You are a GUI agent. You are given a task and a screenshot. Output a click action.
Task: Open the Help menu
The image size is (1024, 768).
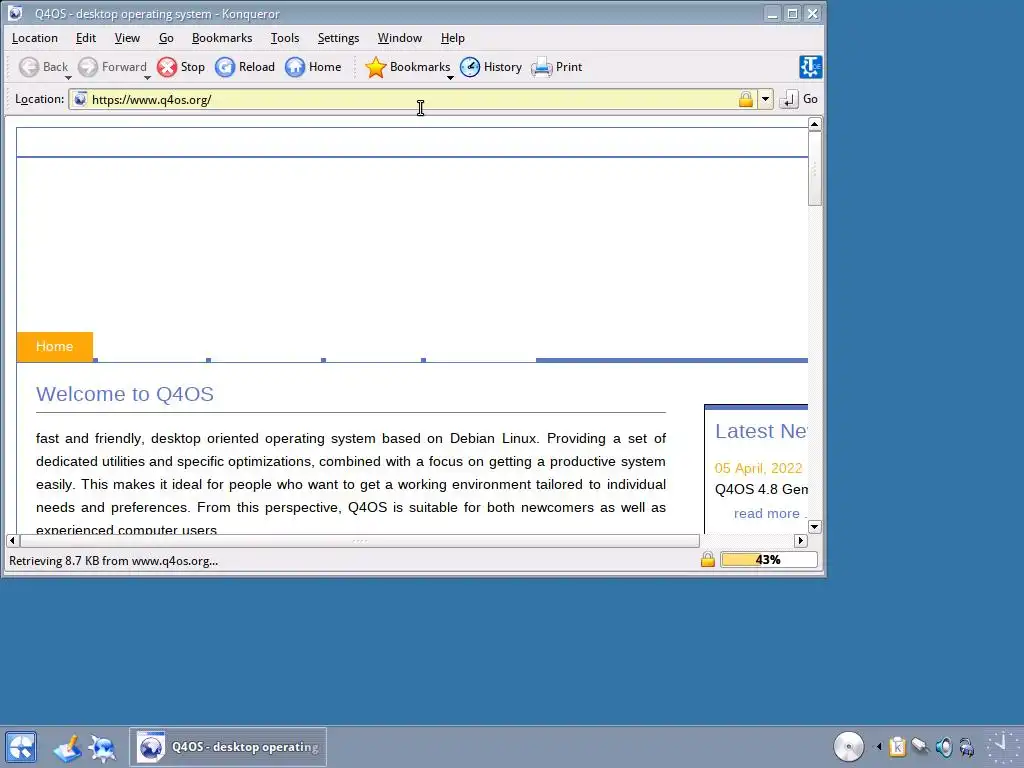453,38
